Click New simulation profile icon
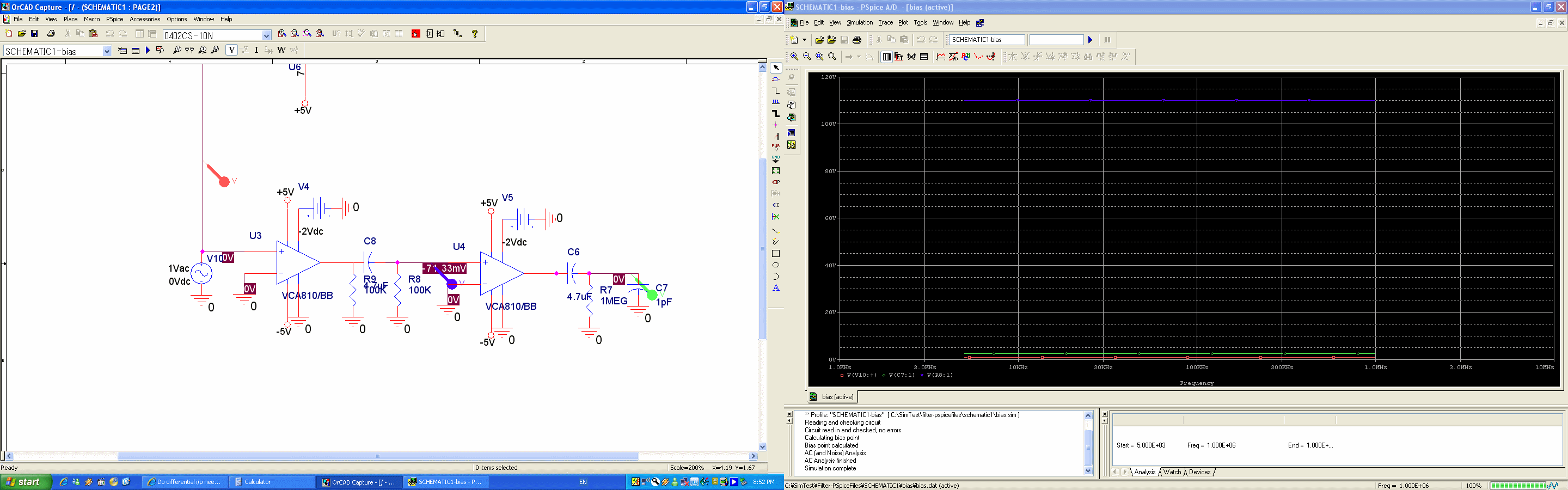This screenshot has height=490, width=1568. coord(122,50)
